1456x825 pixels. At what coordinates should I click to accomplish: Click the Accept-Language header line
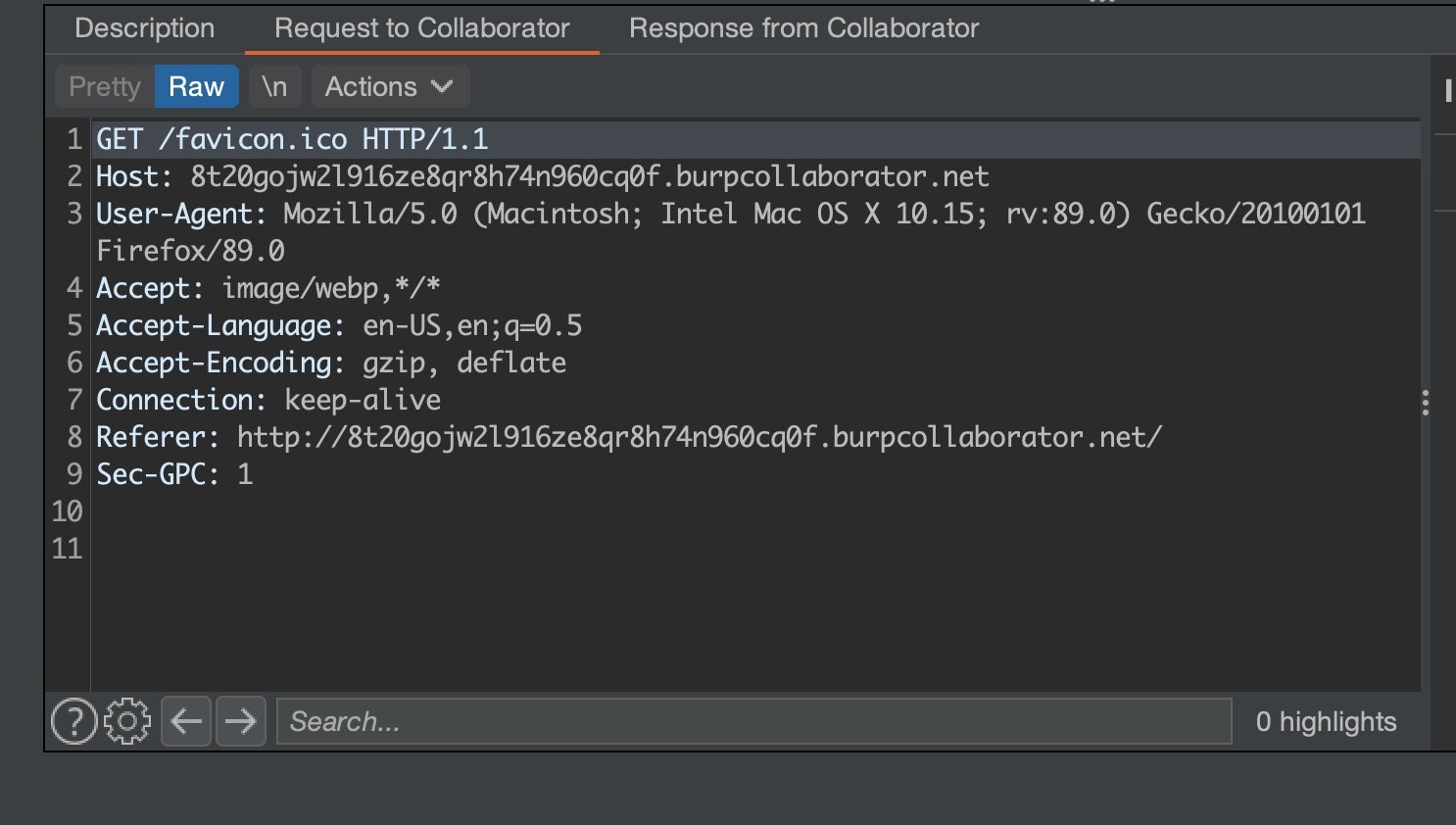coord(339,325)
